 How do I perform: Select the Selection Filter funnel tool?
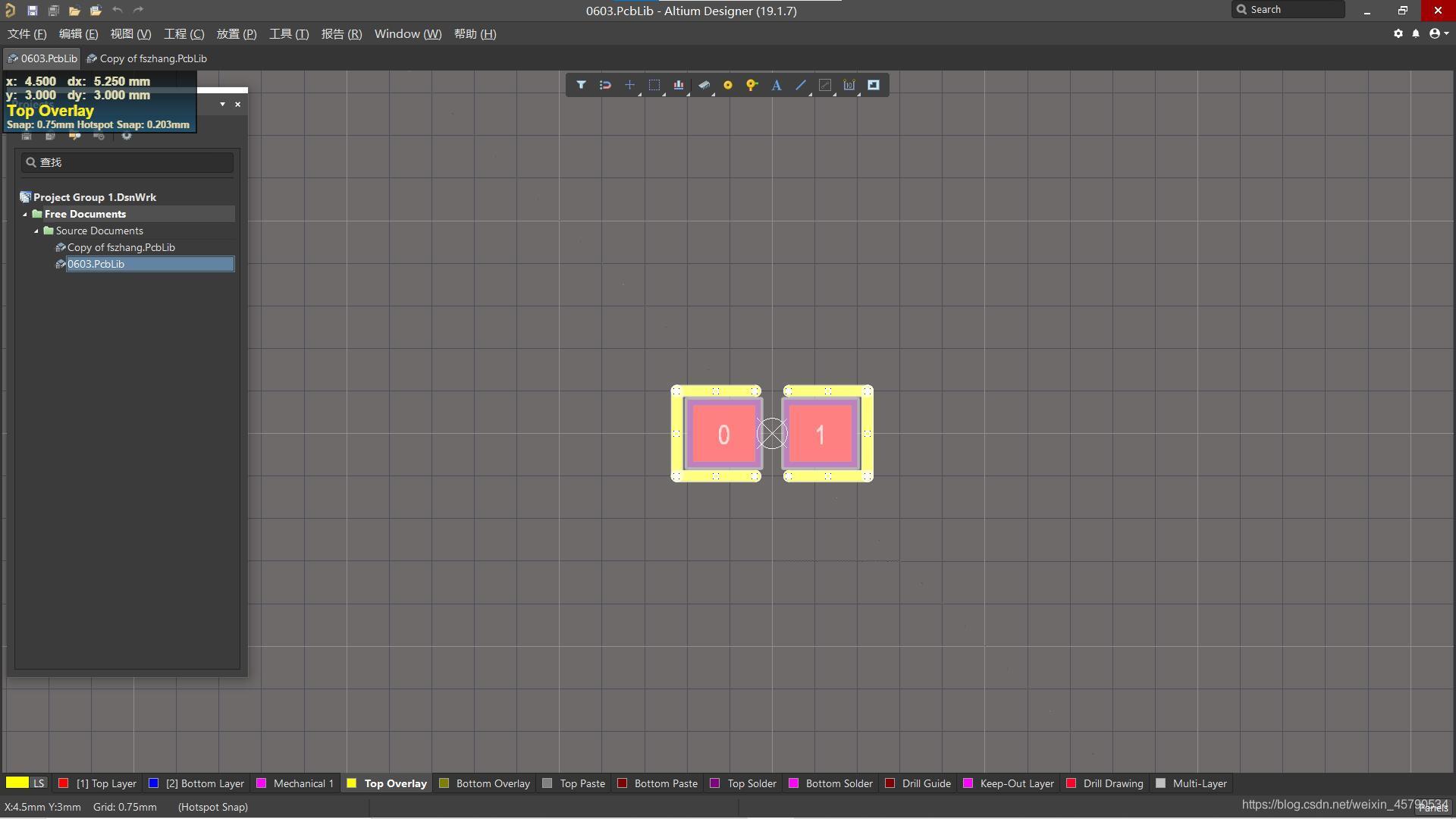coord(581,85)
